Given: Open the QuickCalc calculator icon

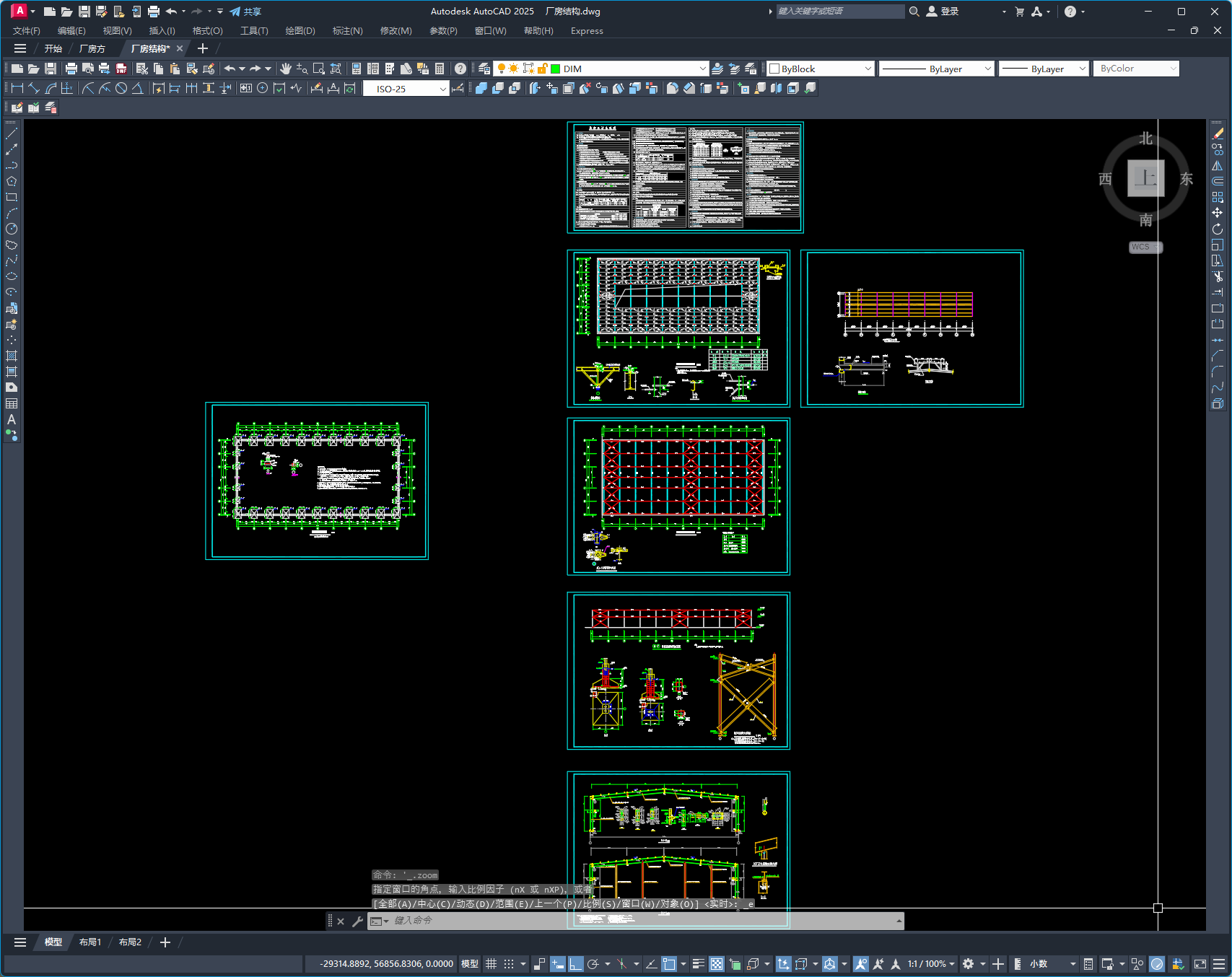Looking at the screenshot, I should tap(440, 69).
